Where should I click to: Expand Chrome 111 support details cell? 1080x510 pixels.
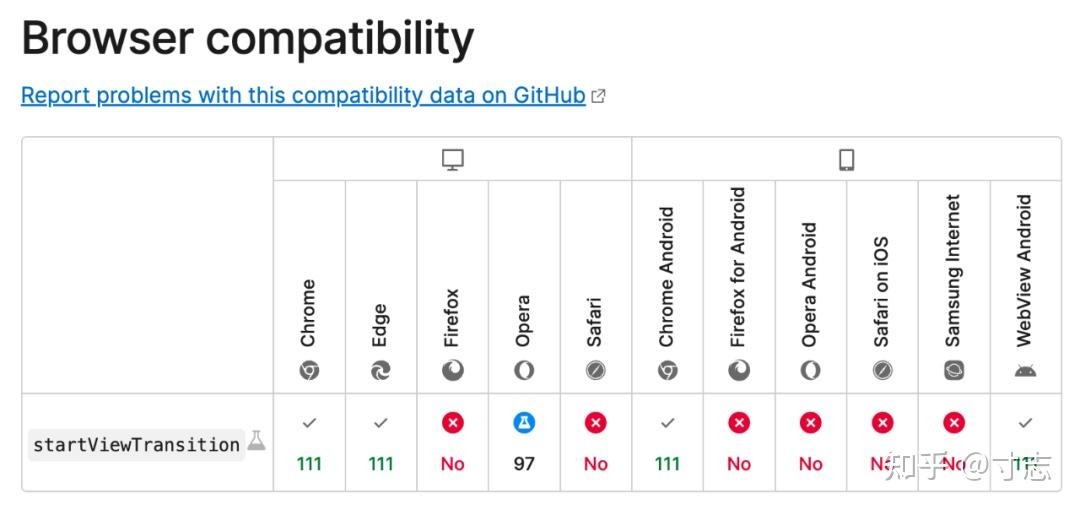coord(309,443)
